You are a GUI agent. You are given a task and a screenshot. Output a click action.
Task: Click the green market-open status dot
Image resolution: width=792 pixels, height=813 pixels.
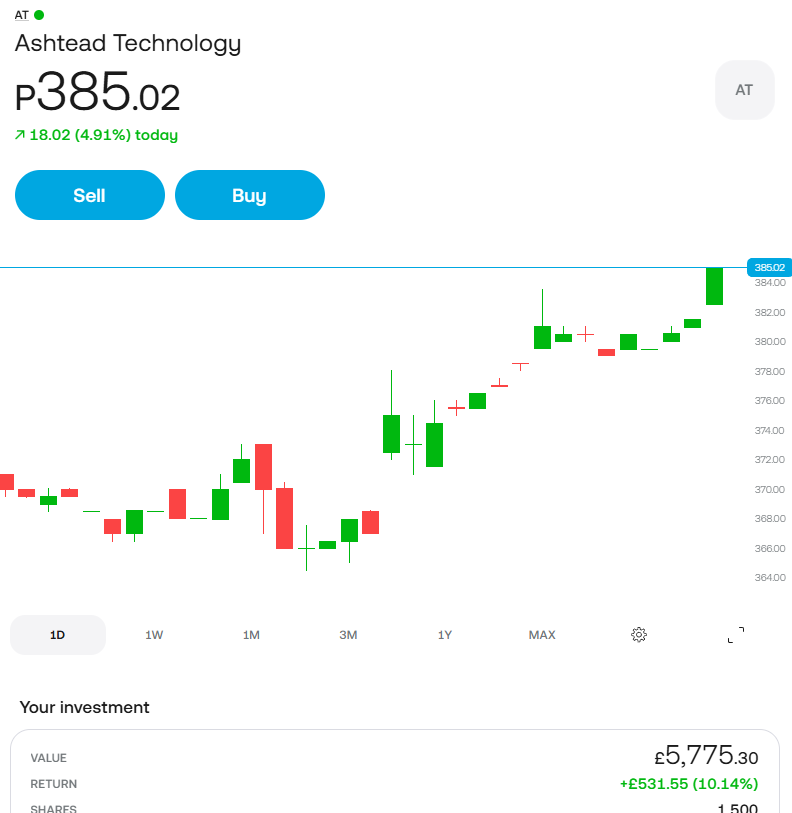(39, 15)
